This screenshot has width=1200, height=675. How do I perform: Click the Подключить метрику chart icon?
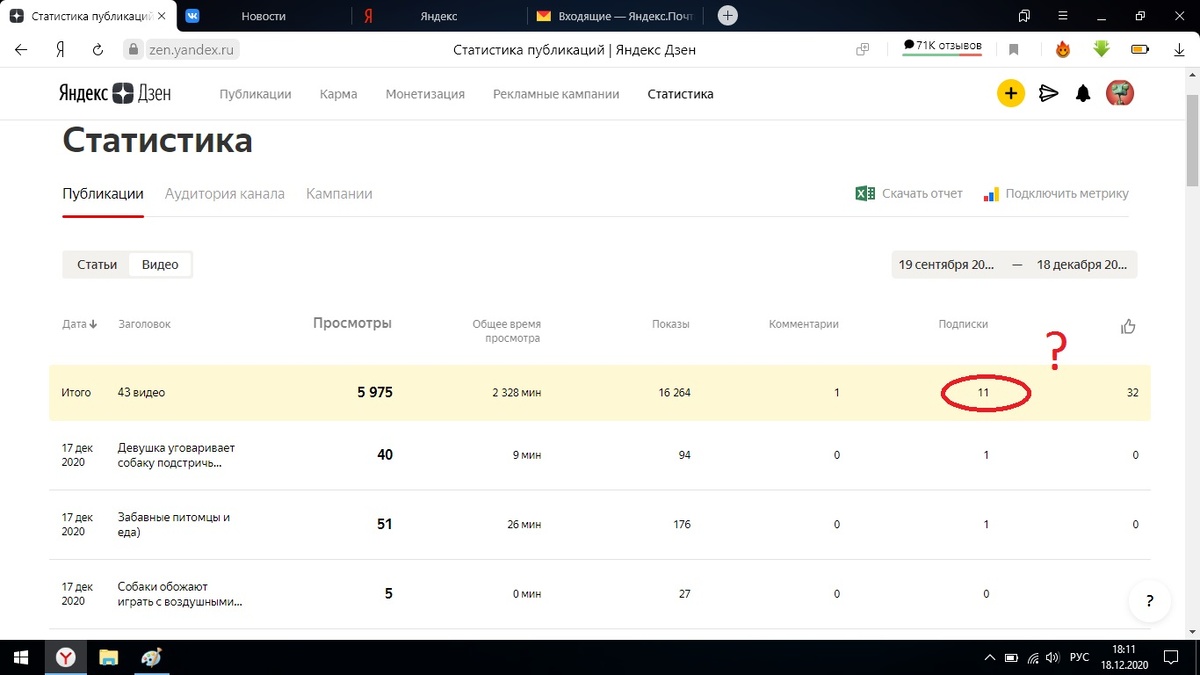click(x=990, y=193)
